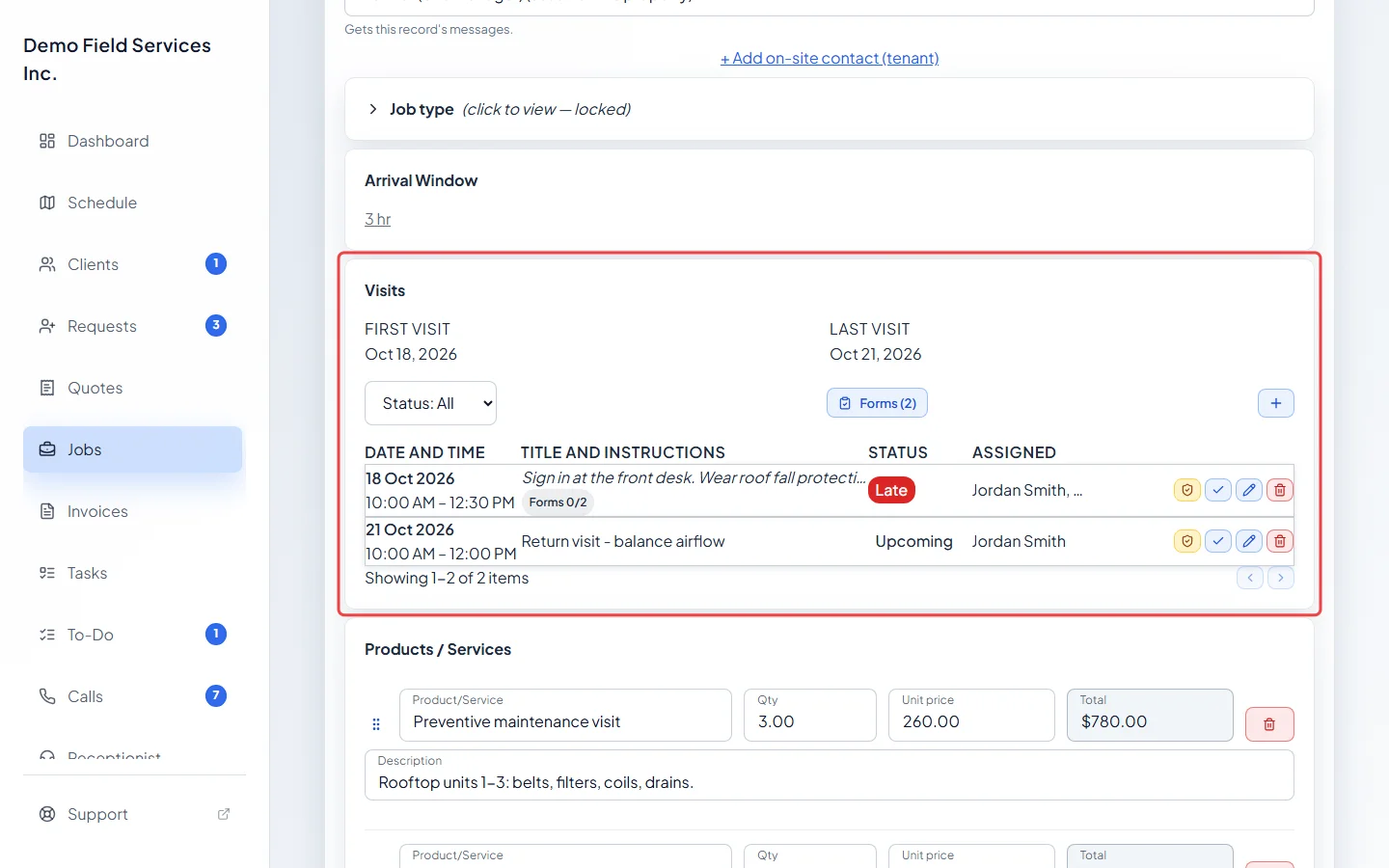
Task: Click yellow shield icon in 18 Oct 2026 visit row
Action: click(x=1187, y=490)
